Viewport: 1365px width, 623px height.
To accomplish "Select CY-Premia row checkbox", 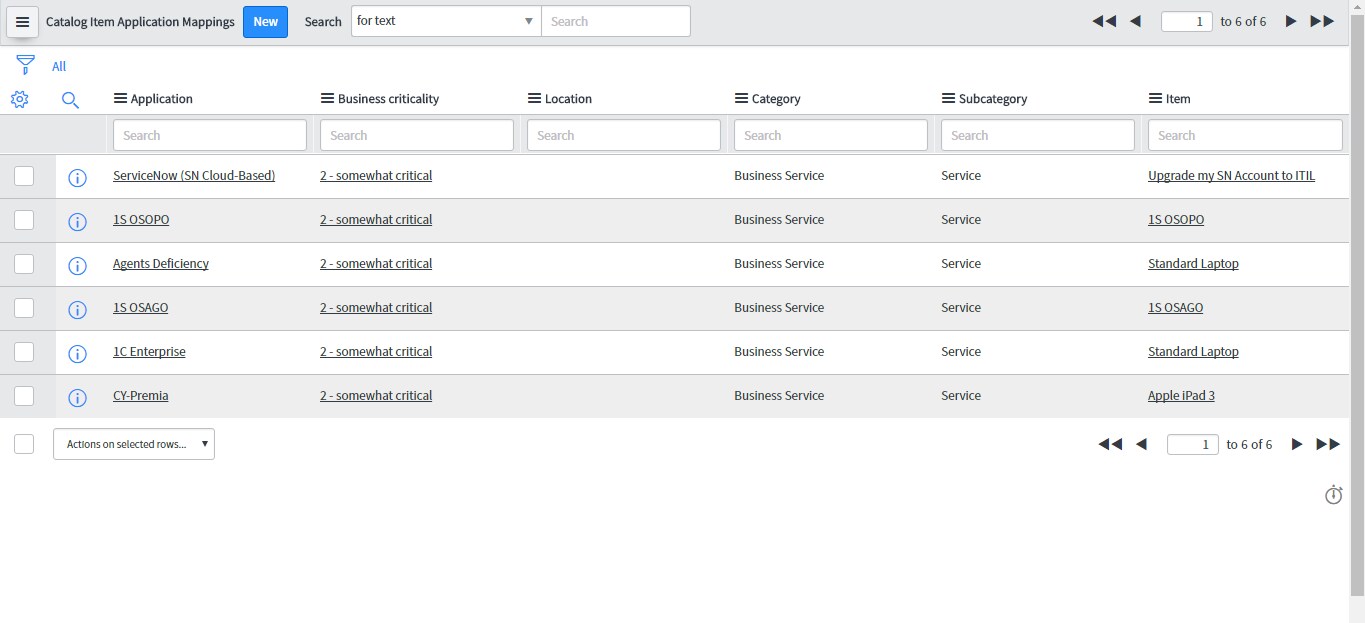I will click(24, 396).
